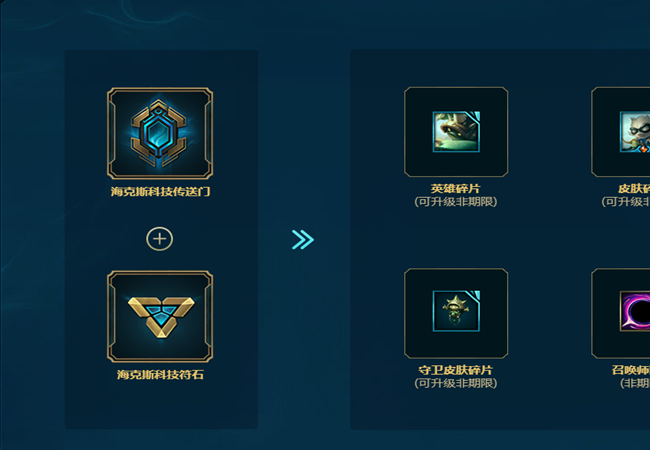
Task: Open the 英雄碎片 champion shard portrait
Action: [x=456, y=131]
